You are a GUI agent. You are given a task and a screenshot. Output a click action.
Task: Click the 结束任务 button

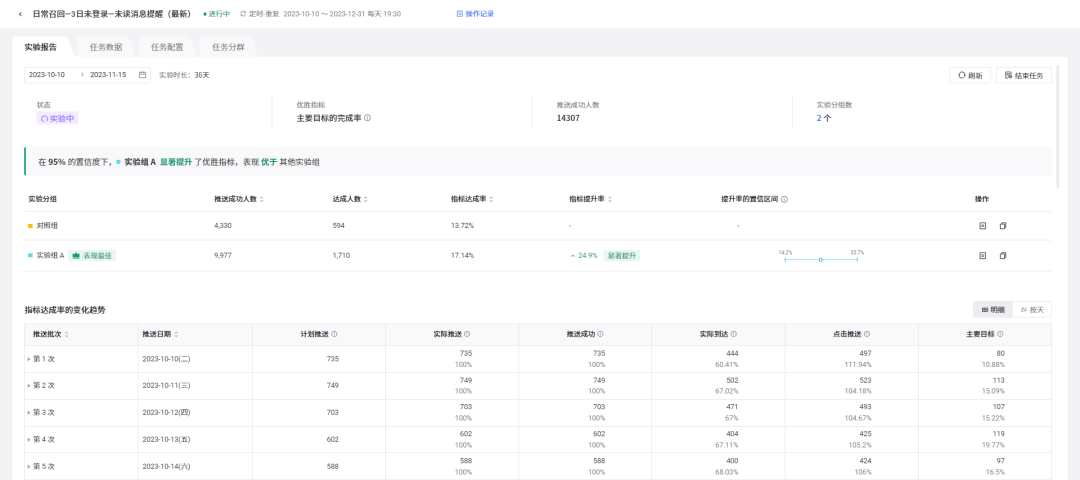point(1024,75)
